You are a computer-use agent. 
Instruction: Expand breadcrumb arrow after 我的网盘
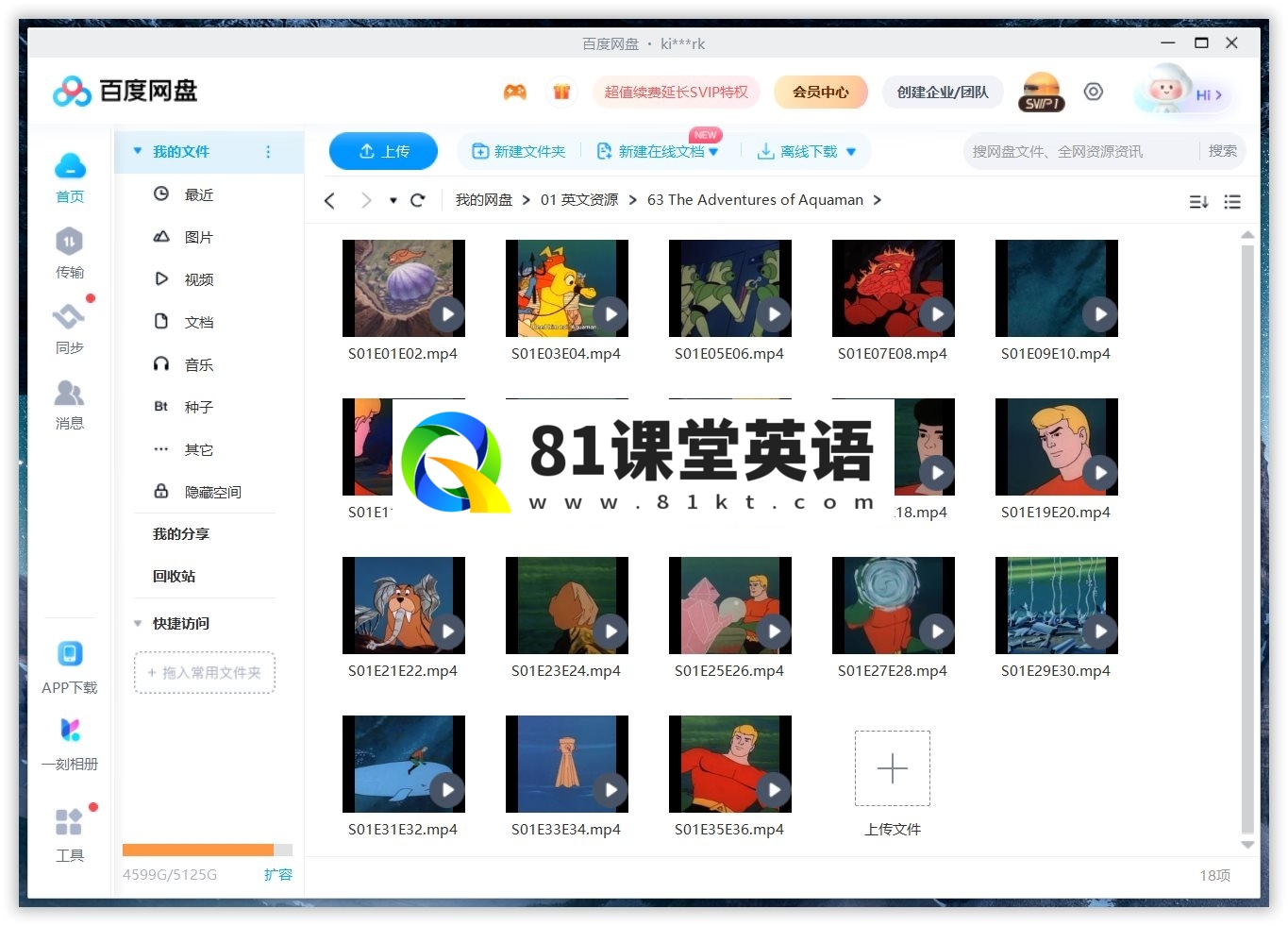tap(527, 200)
